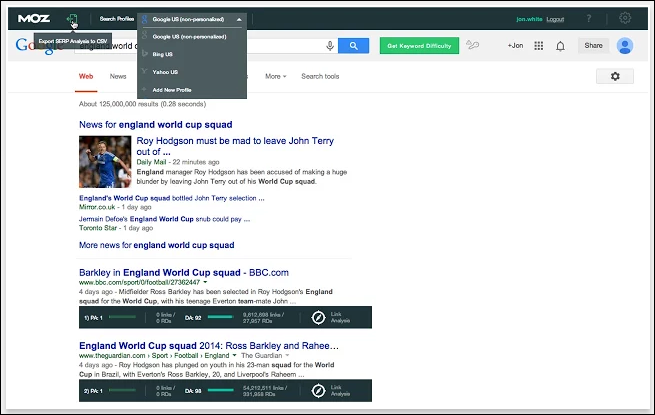The width and height of the screenshot is (655, 415).
Task: Click the Logout link
Action: [555, 19]
